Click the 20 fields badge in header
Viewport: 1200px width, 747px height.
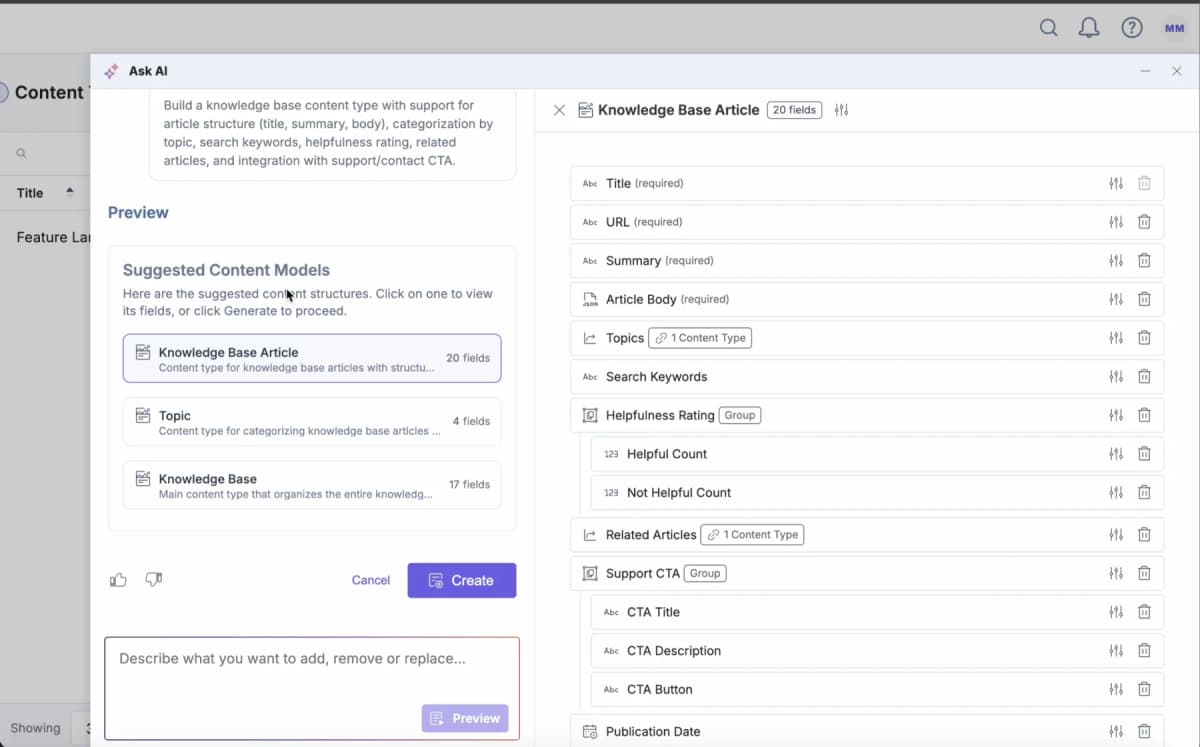[x=795, y=110]
